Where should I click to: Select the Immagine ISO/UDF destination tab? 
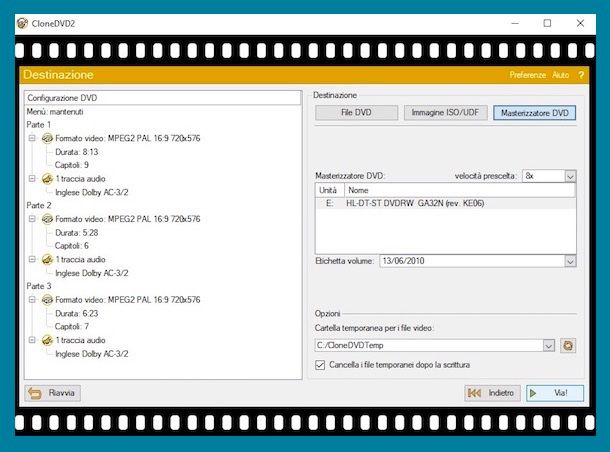pyautogui.click(x=445, y=113)
